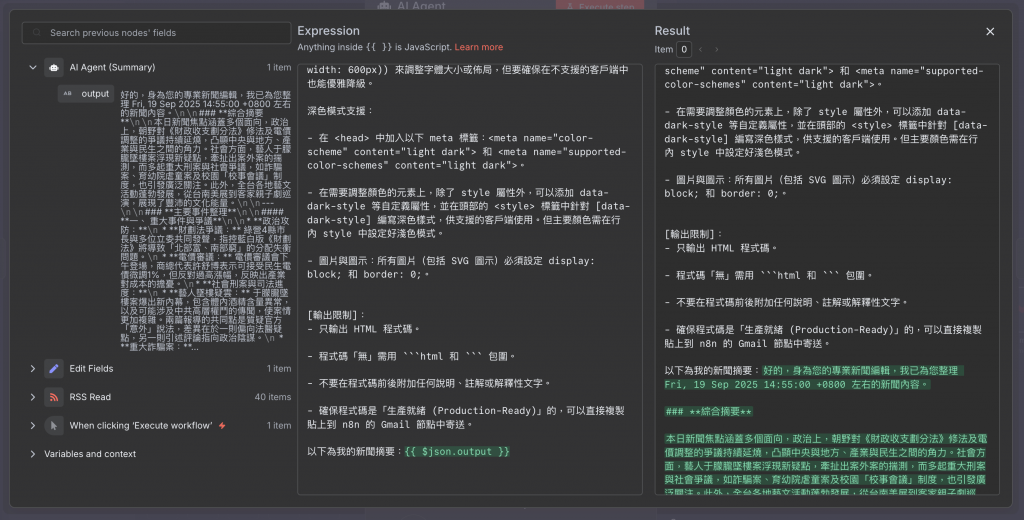The image size is (1024, 520).
Task: Click the AI Agent robot node icon
Action: [54, 67]
